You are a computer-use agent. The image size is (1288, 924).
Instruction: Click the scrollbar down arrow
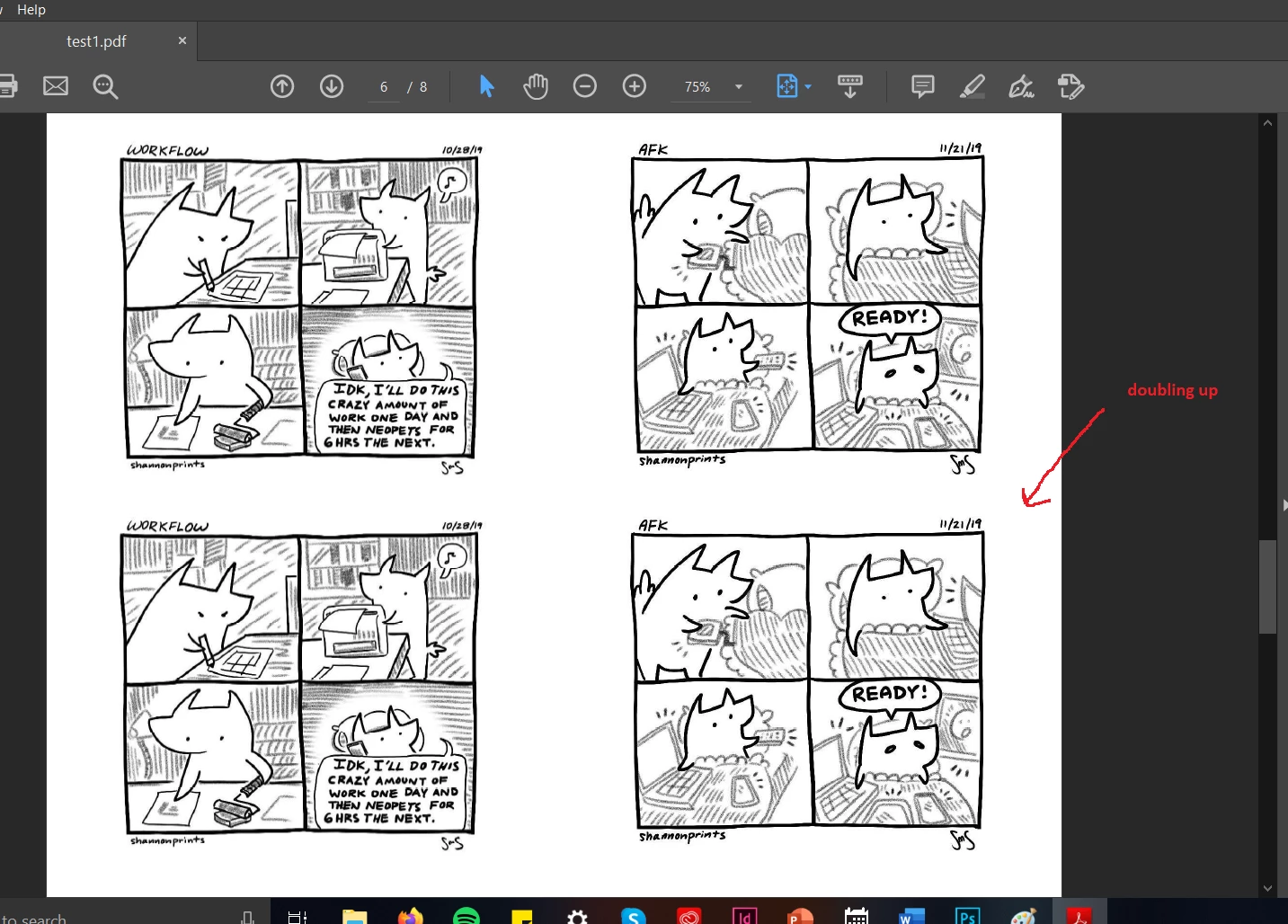click(1267, 888)
